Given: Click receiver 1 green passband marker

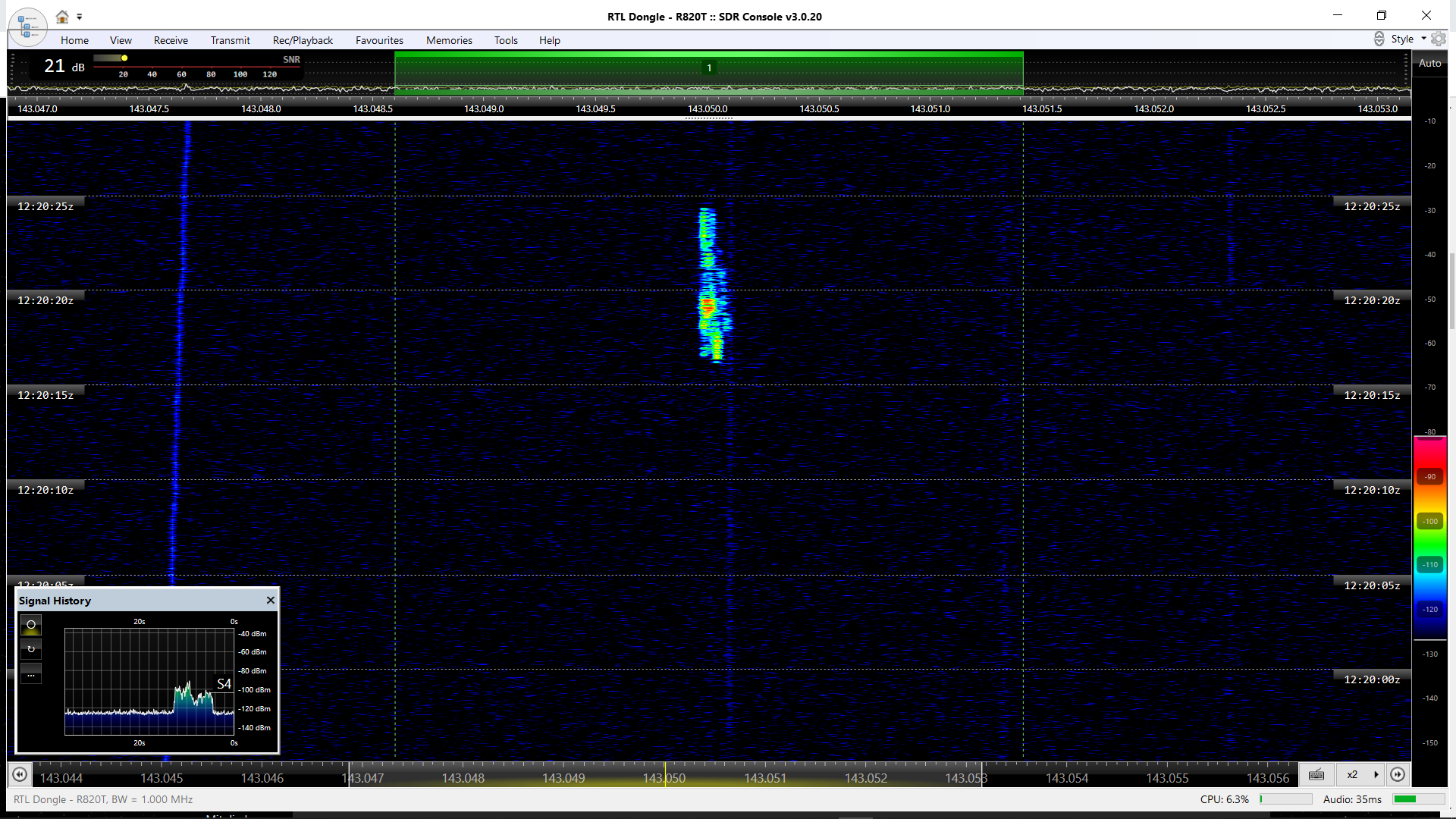Looking at the screenshot, I should pyautogui.click(x=709, y=67).
